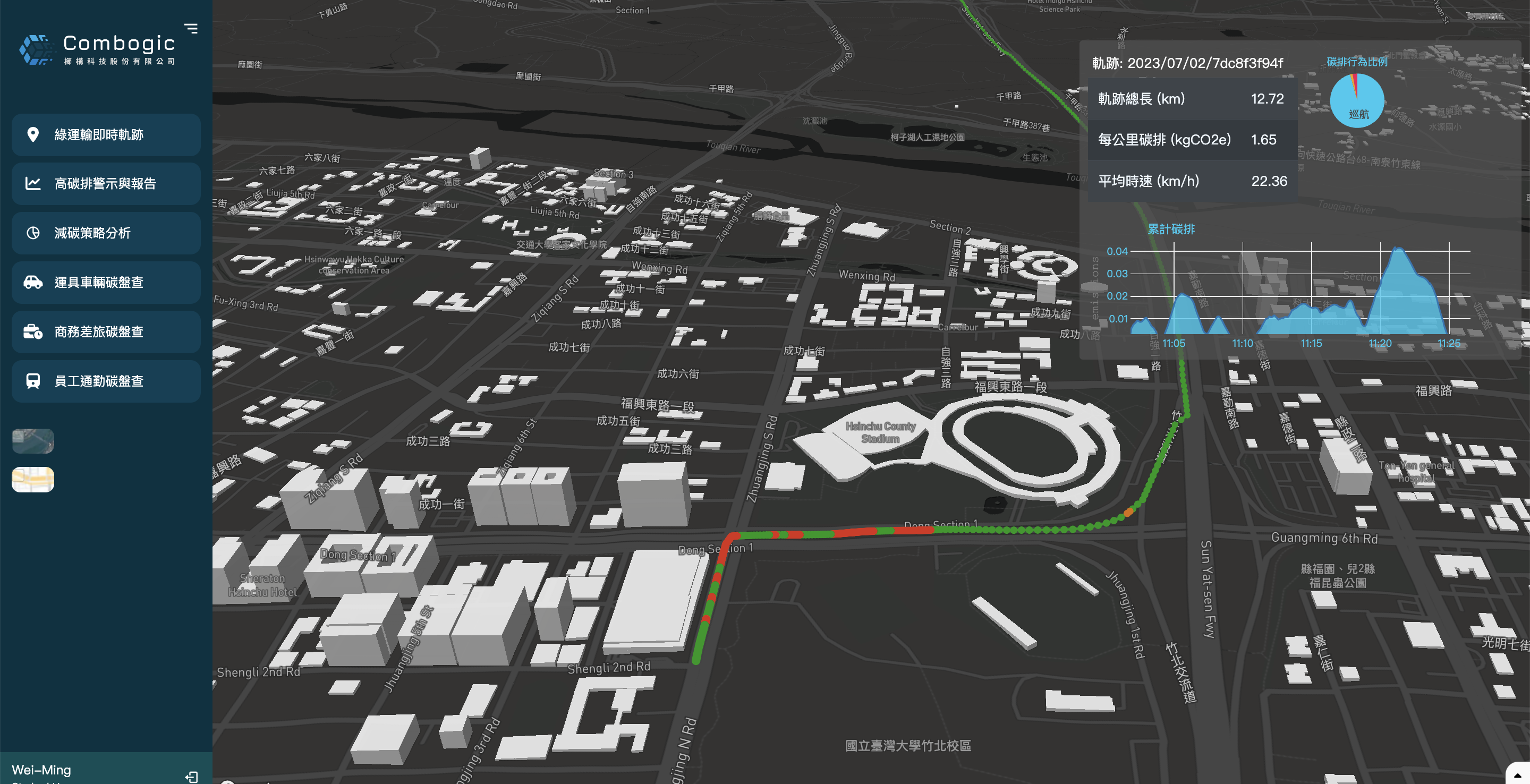Click the Hsinchu County Stadium map label

[880, 432]
